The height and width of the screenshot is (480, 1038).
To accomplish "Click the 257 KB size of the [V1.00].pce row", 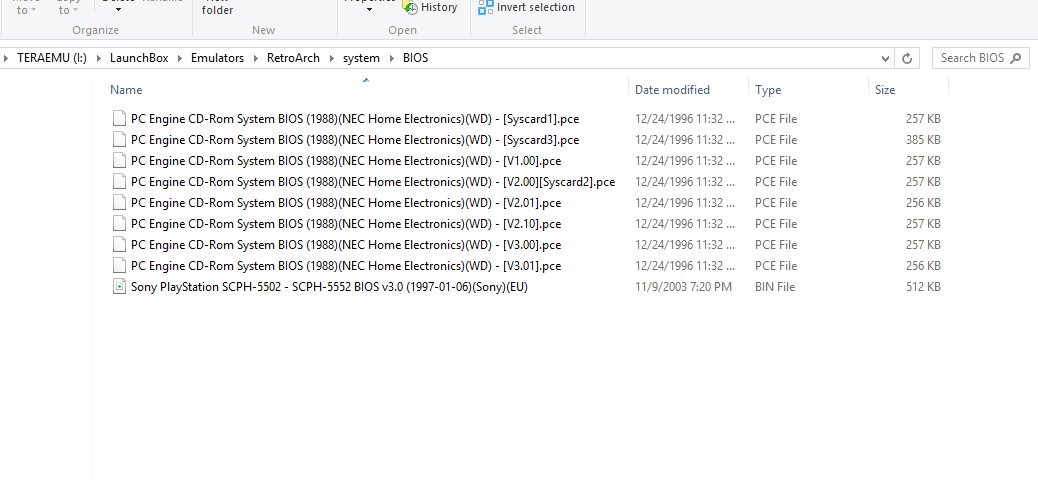I will pos(923,161).
